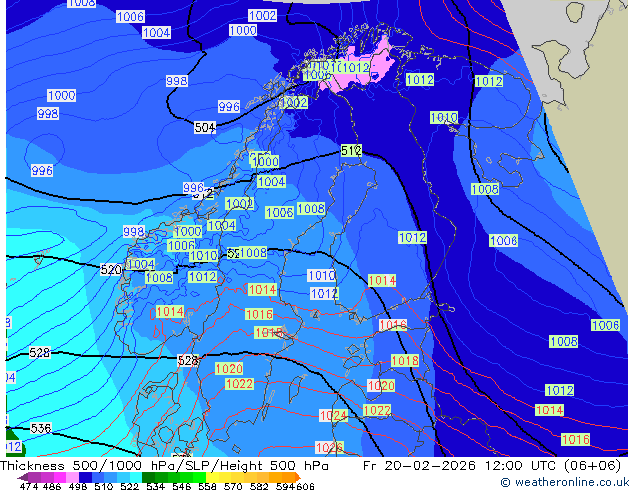The height and width of the screenshot is (490, 634).
Task: Click the legend value 534
Action: 155,486
